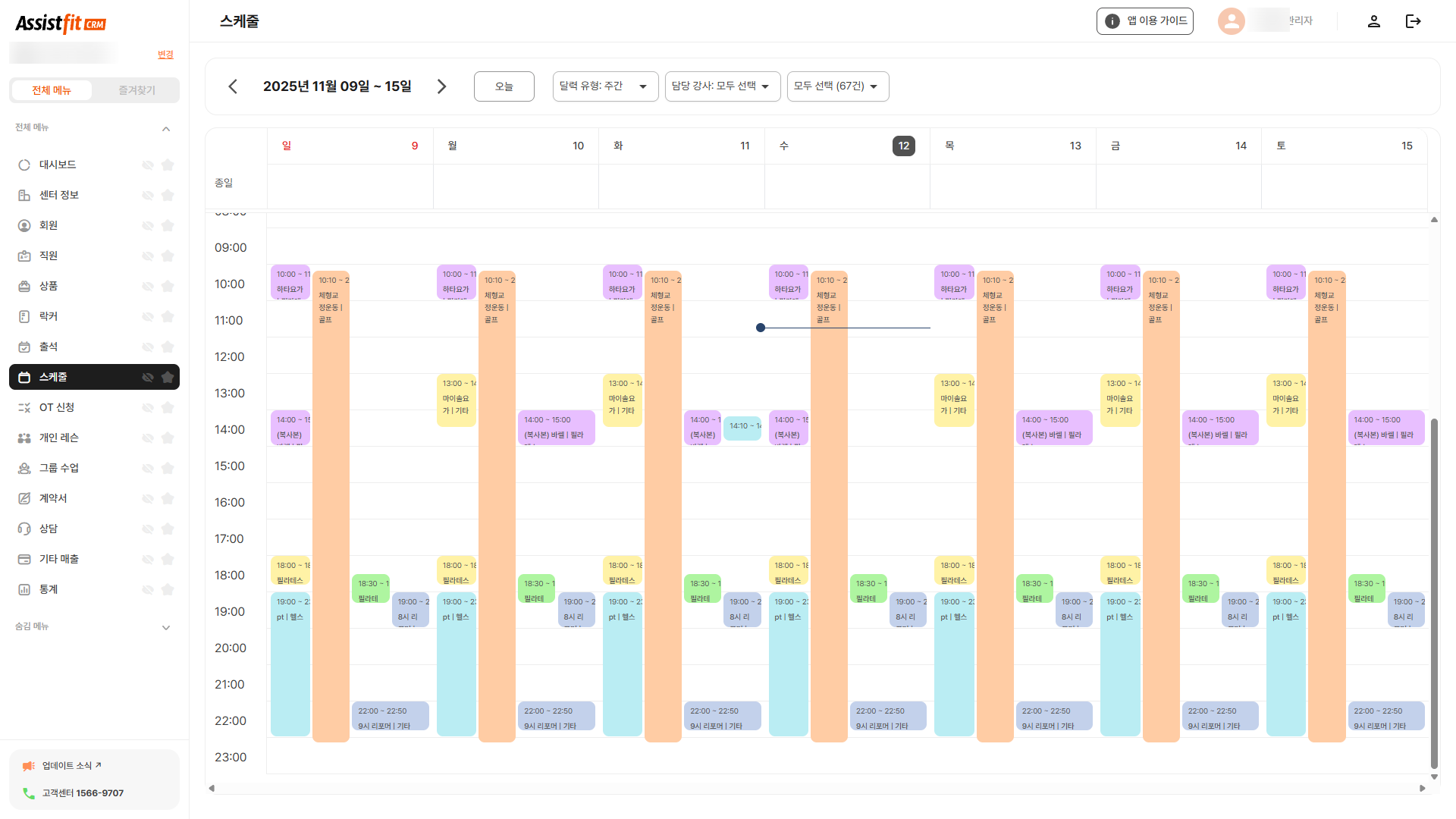Open the 앱 이용 가이드 button
Viewport: 1456px width, 819px height.
[x=1144, y=21]
